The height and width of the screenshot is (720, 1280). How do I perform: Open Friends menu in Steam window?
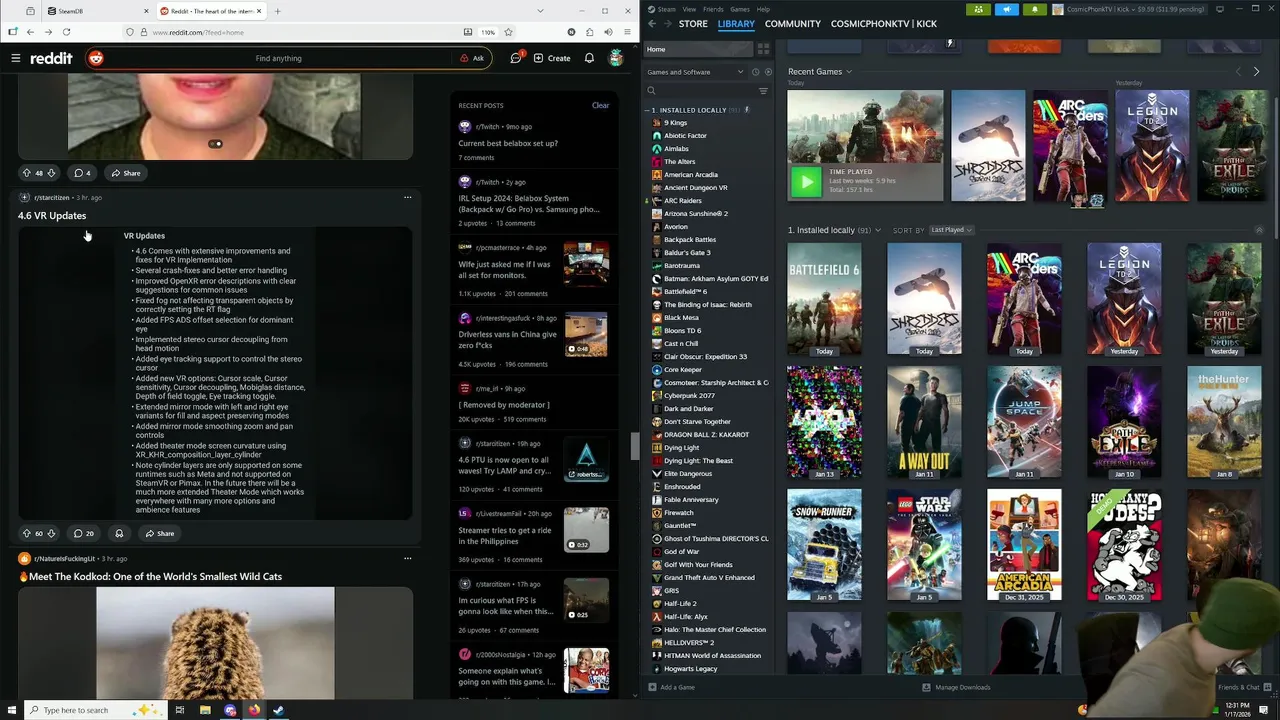pyautogui.click(x=713, y=9)
